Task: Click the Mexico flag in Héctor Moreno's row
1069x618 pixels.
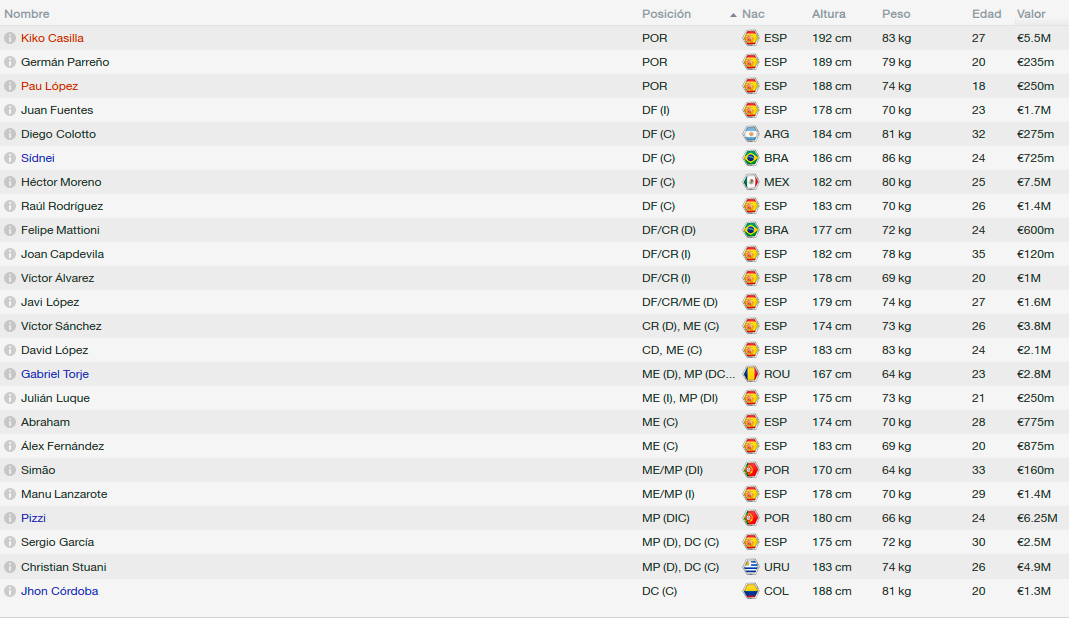Action: (x=751, y=182)
